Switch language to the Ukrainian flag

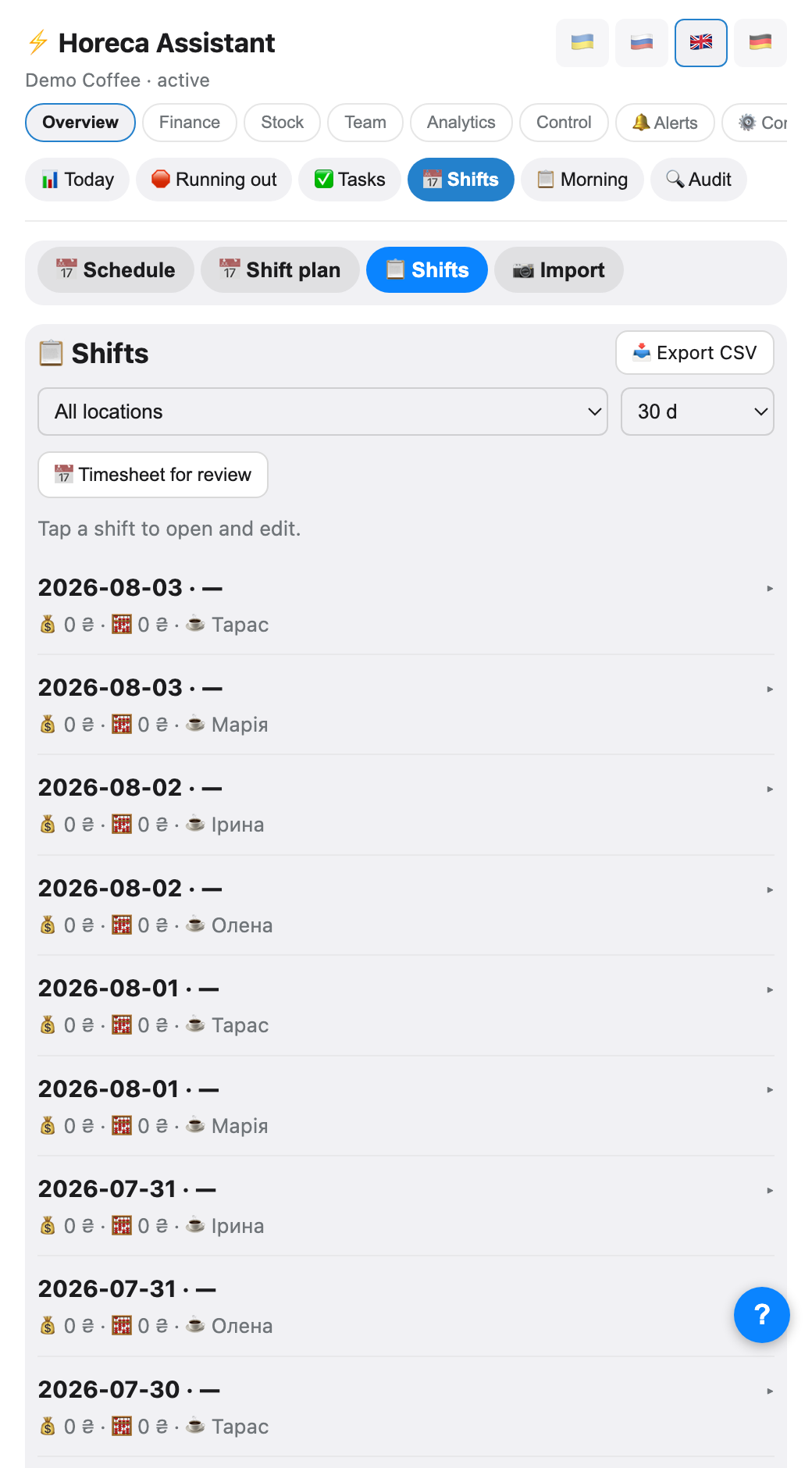(582, 43)
